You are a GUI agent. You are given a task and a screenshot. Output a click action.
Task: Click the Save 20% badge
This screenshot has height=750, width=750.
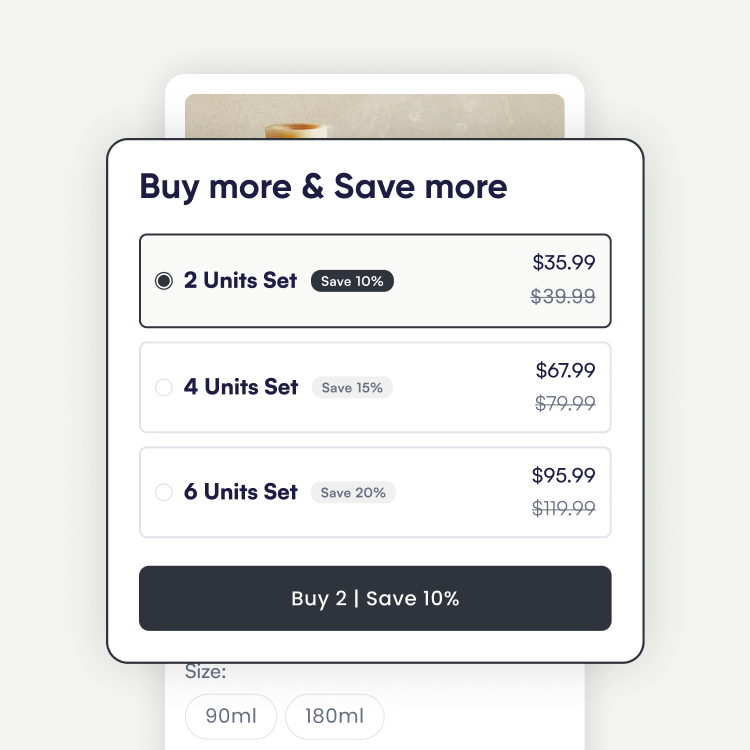353,492
